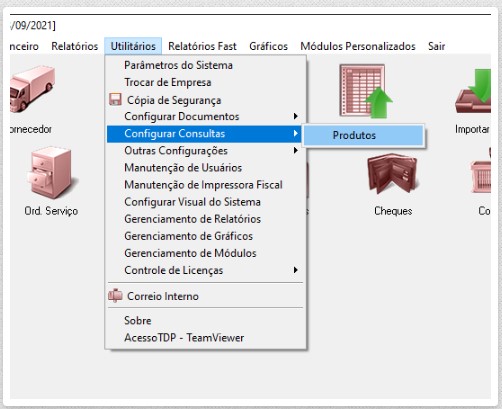Click the Correio Interno mailbox icon
The width and height of the screenshot is (502, 409).
pyautogui.click(x=115, y=296)
